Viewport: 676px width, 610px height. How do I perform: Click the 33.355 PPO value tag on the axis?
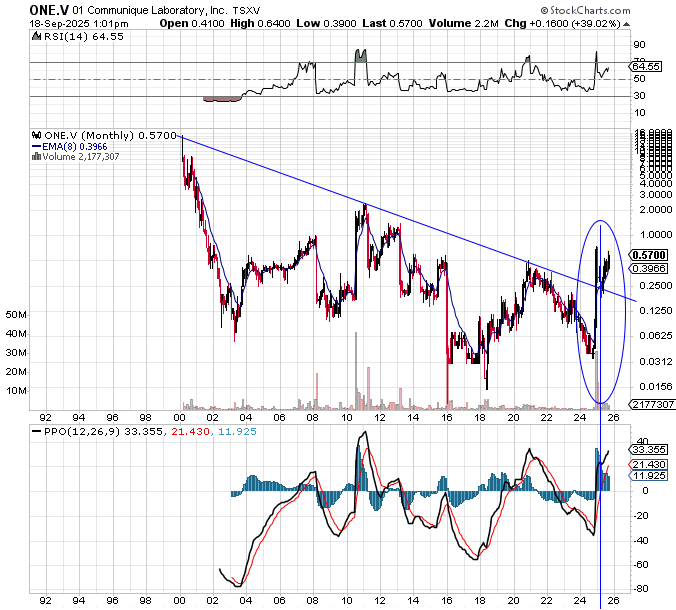coord(649,450)
